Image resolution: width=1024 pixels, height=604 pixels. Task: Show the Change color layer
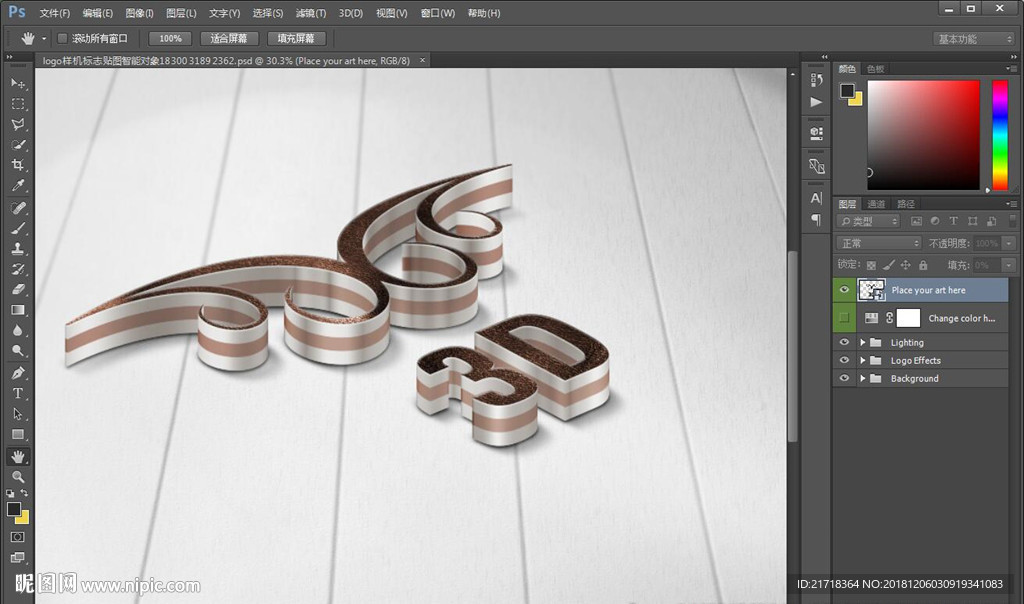845,318
